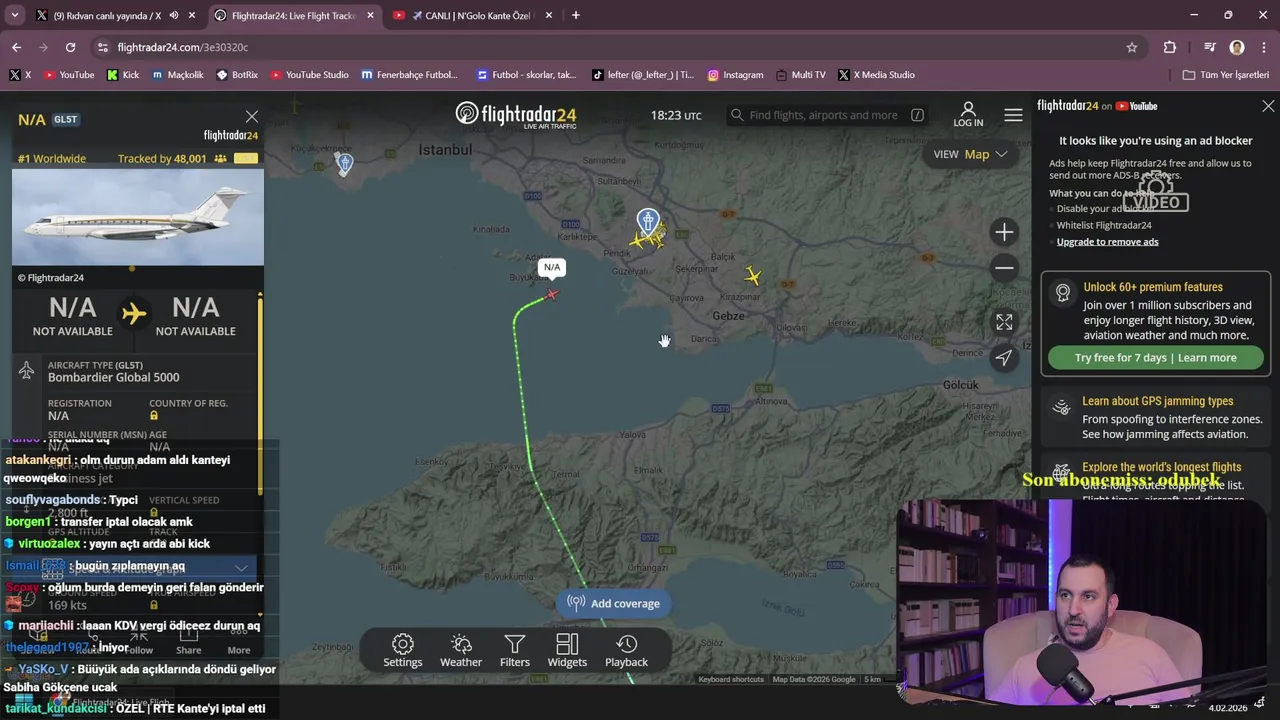Open the Settings gear on map toolbar
Screen dimensions: 1280x720
point(403,650)
